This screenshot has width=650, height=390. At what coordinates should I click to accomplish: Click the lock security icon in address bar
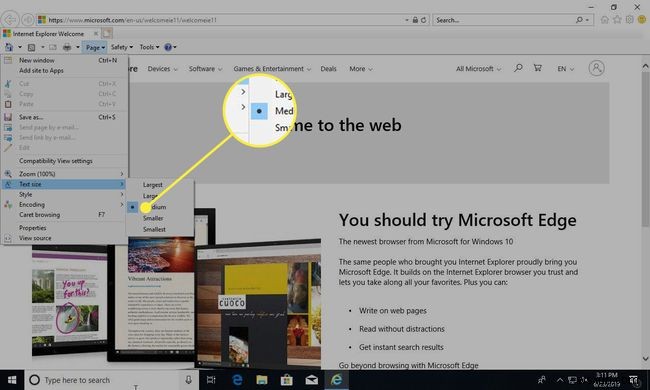415,20
